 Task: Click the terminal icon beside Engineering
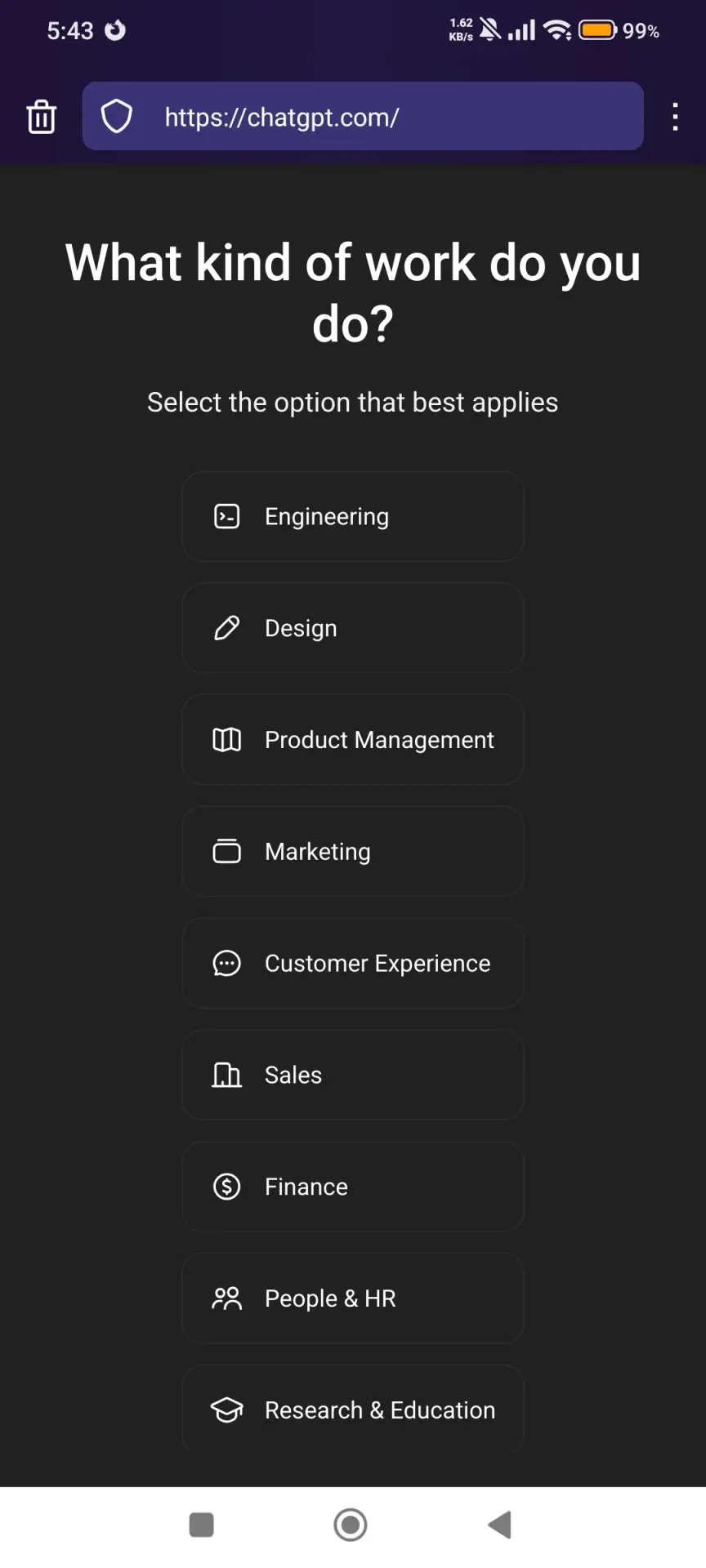coord(226,516)
